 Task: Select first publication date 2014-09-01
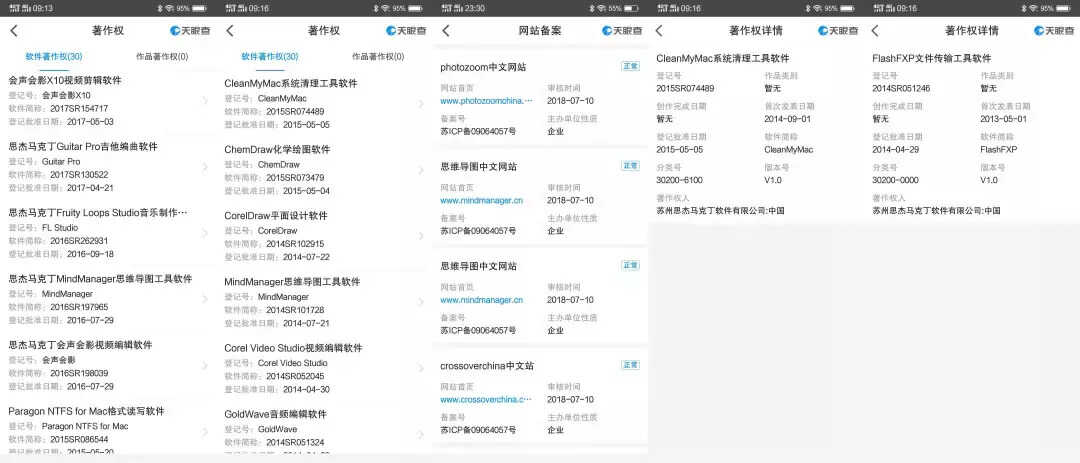tap(787, 119)
